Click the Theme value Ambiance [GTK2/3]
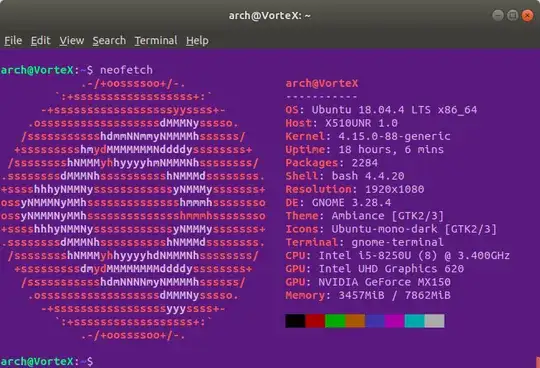The width and height of the screenshot is (540, 368). (x=388, y=216)
